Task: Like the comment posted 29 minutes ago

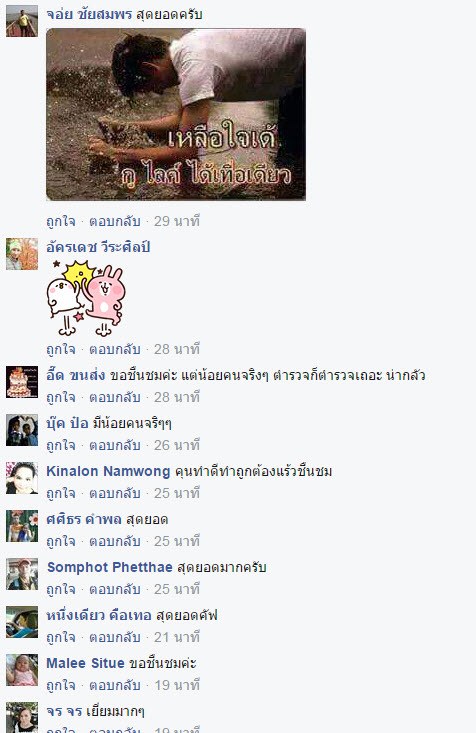Action: [x=61, y=221]
